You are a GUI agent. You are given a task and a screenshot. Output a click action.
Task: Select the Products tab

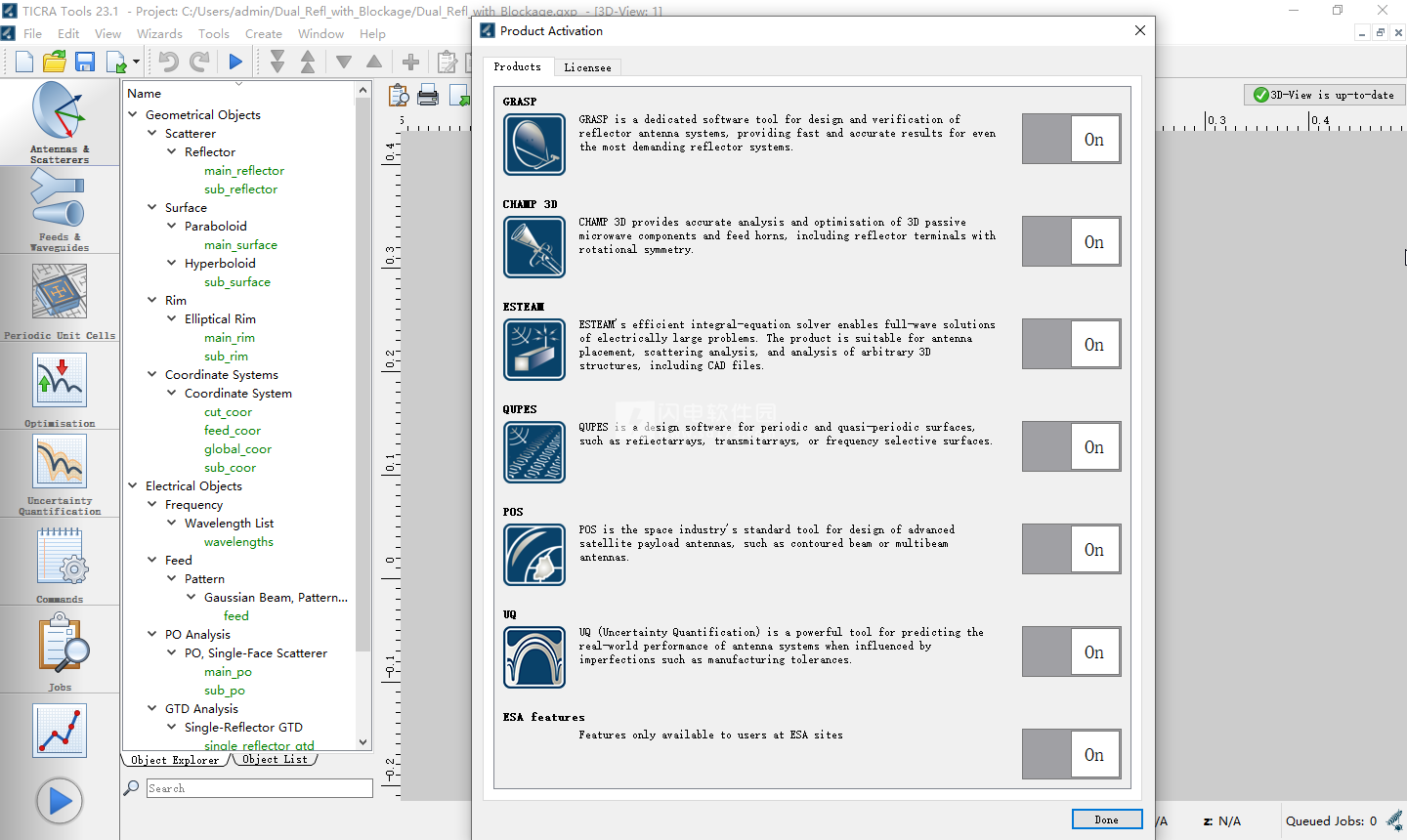click(518, 66)
